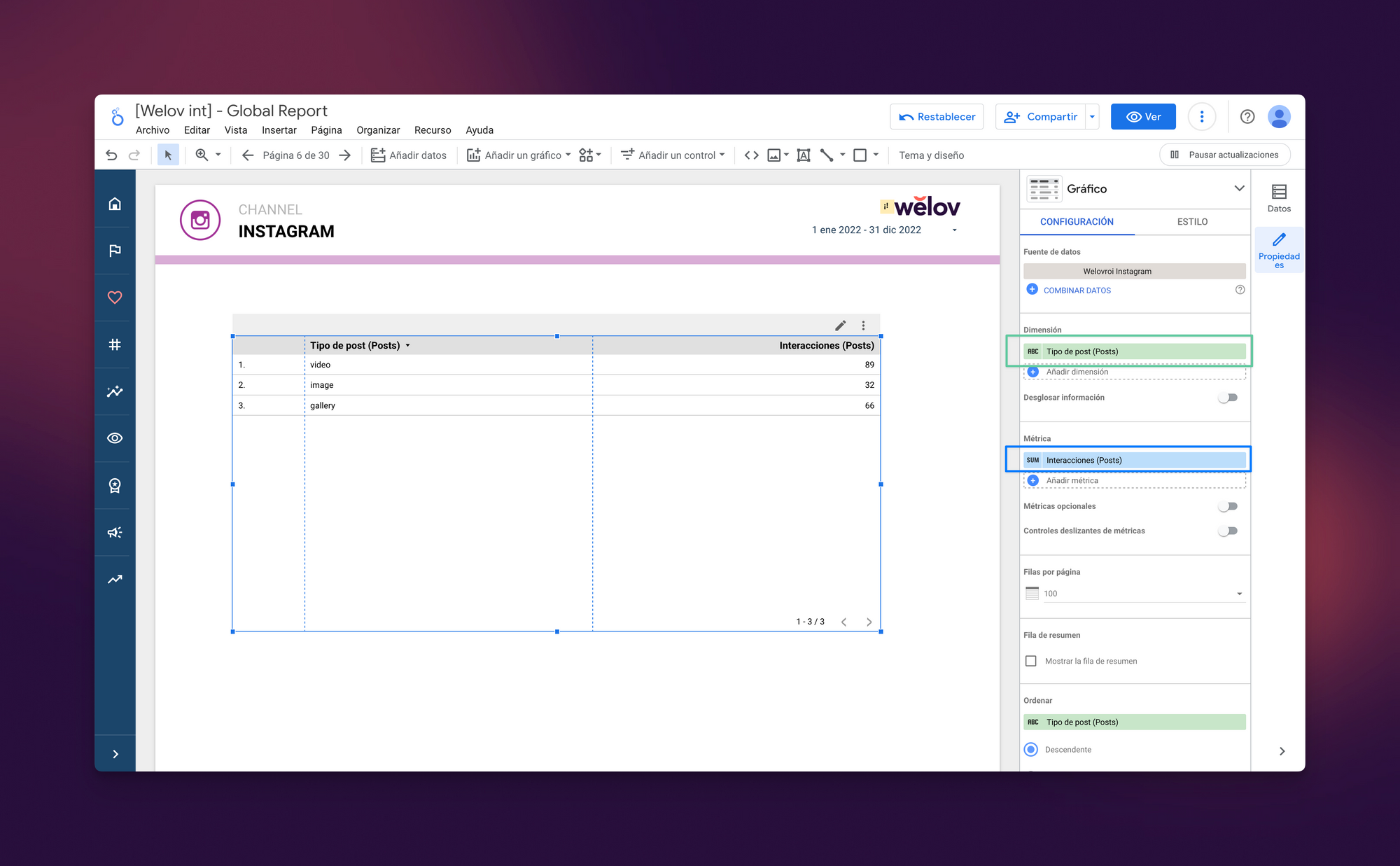The width and height of the screenshot is (1400, 866).
Task: Open home page in left sidebar
Action: point(115,204)
